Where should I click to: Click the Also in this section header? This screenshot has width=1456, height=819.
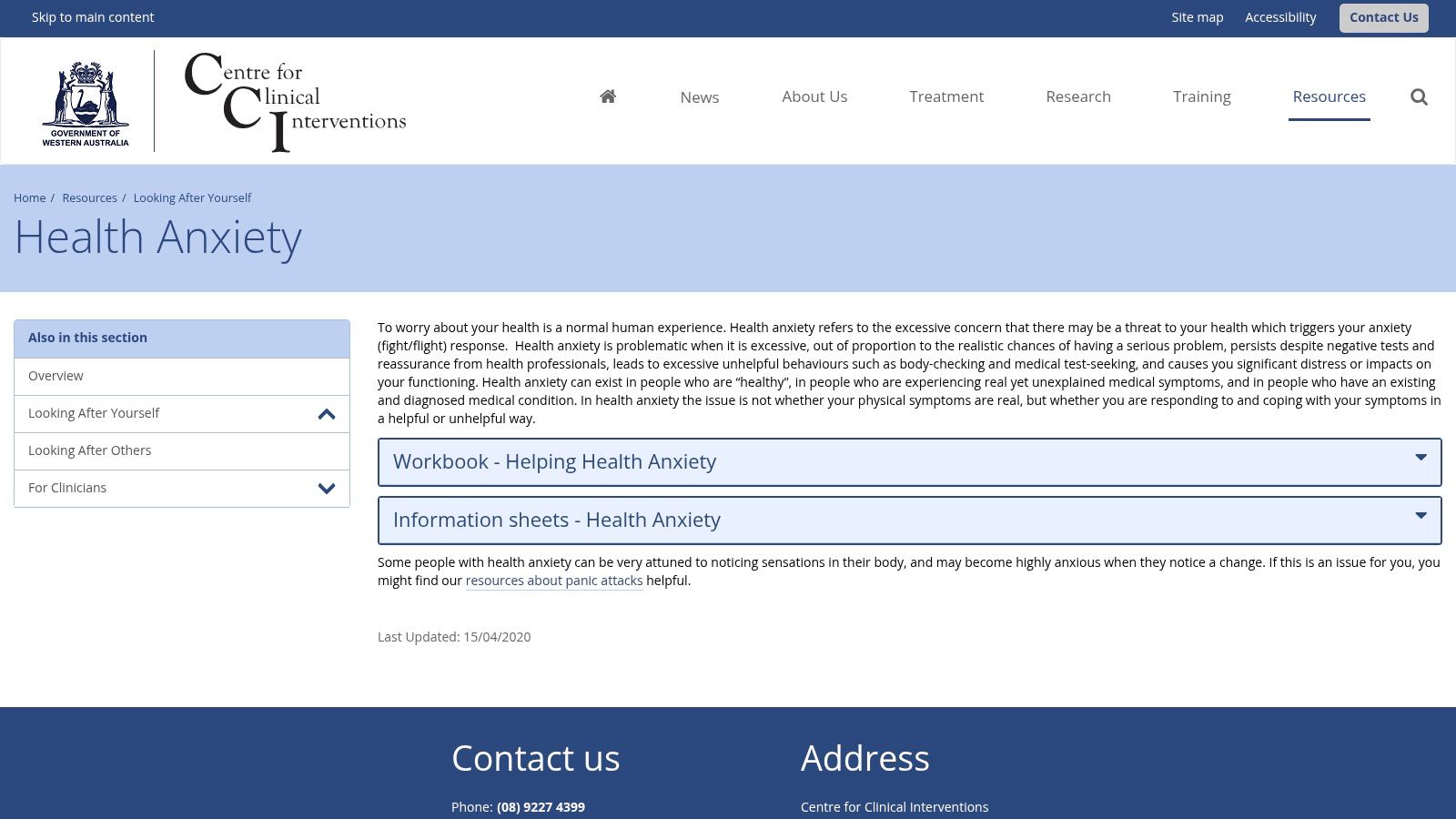[182, 338]
